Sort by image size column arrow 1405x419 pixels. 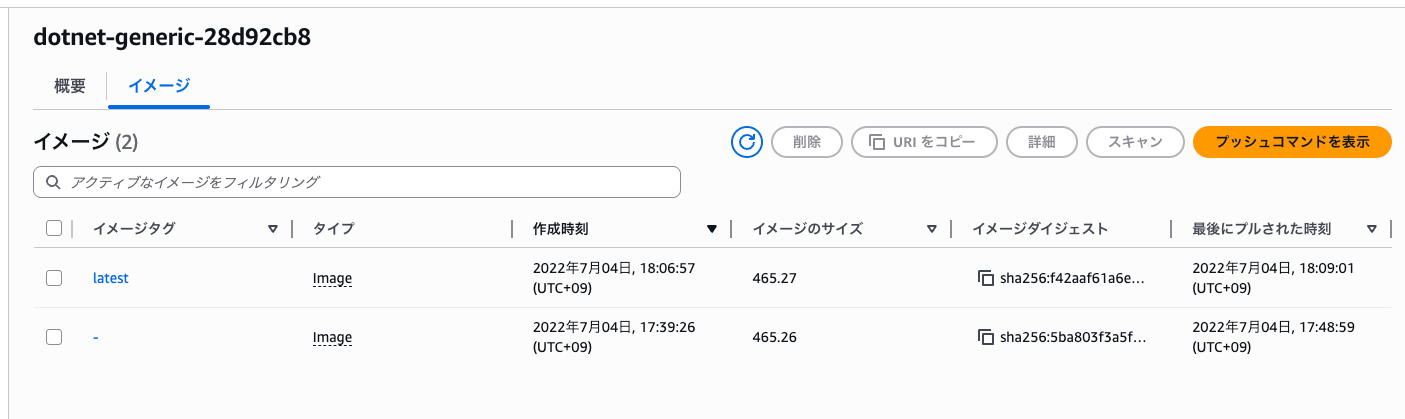point(931,229)
